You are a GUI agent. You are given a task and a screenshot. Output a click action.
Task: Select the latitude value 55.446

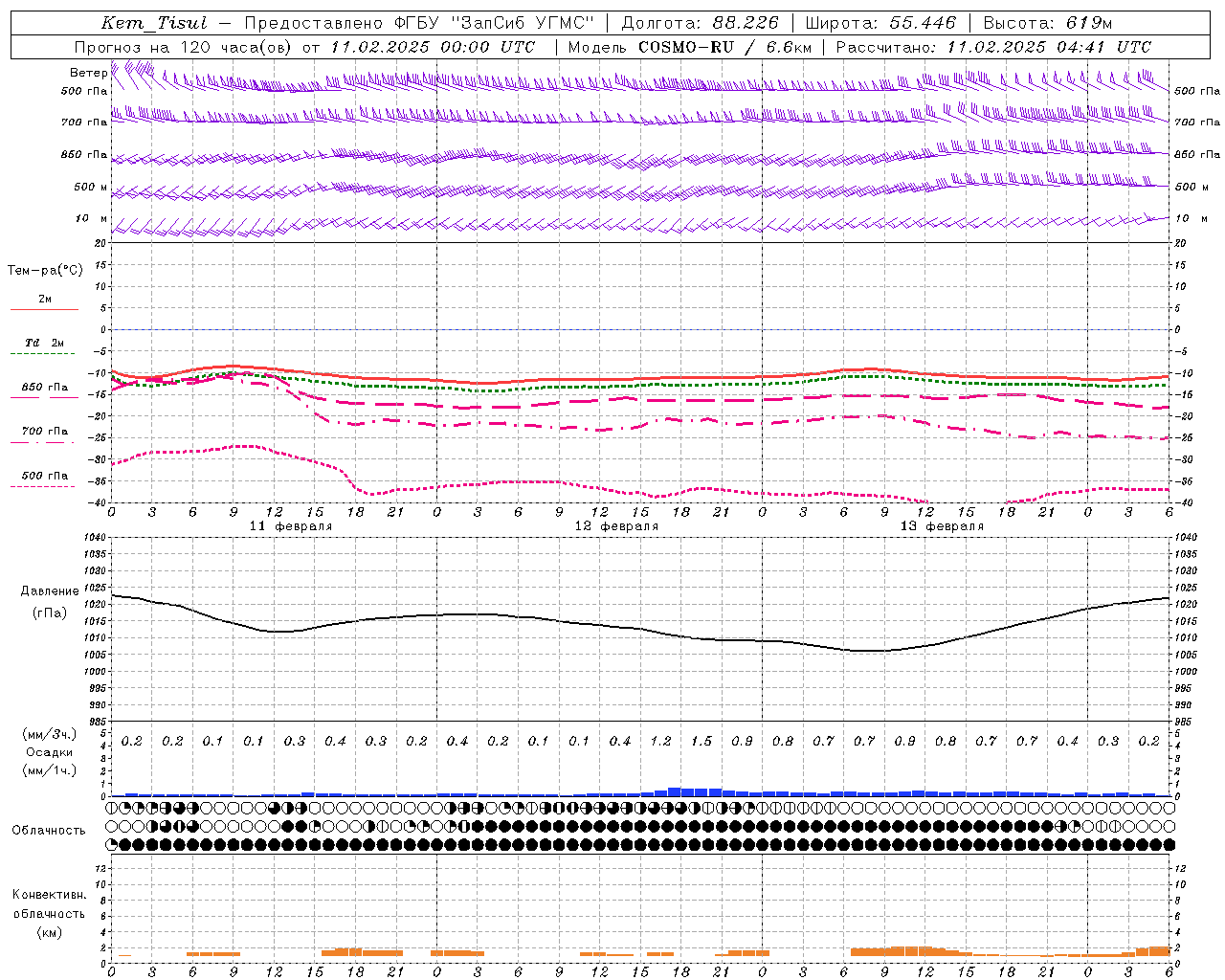(923, 23)
